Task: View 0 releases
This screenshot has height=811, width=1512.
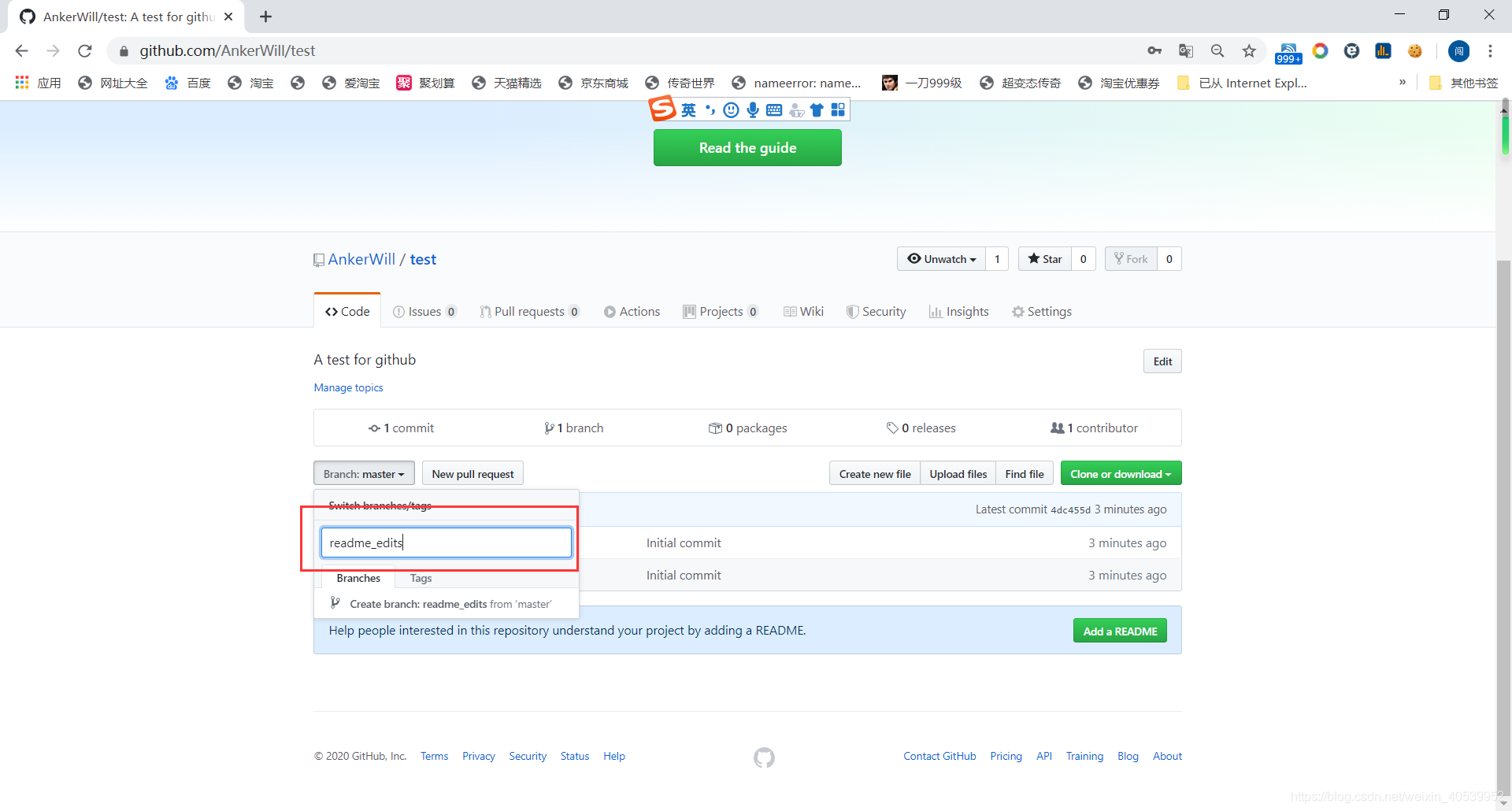Action: (x=921, y=428)
